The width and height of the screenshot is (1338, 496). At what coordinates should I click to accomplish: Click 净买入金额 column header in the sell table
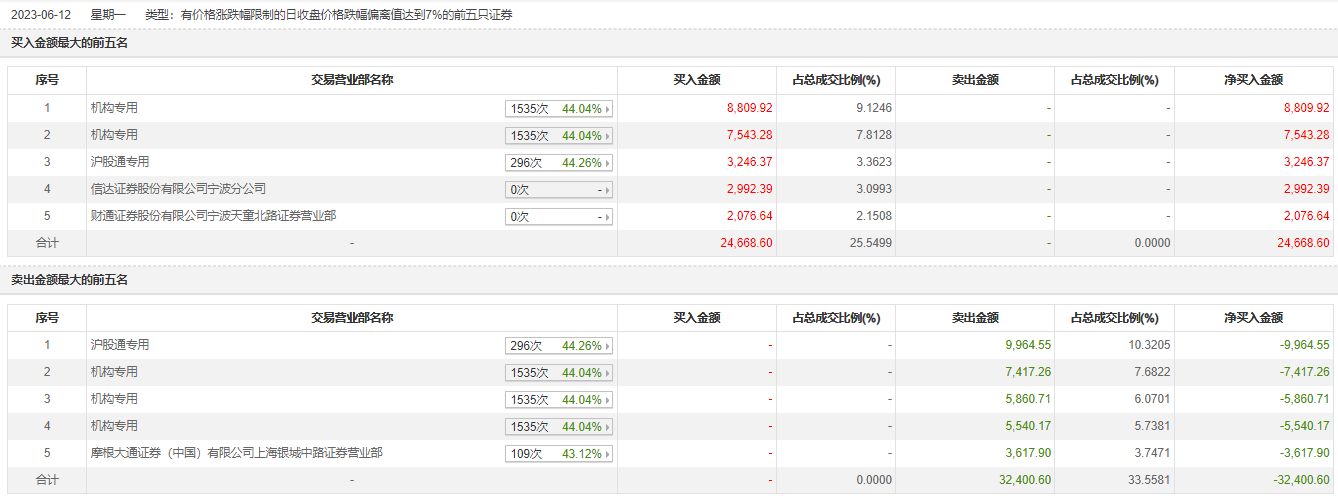(x=1253, y=318)
